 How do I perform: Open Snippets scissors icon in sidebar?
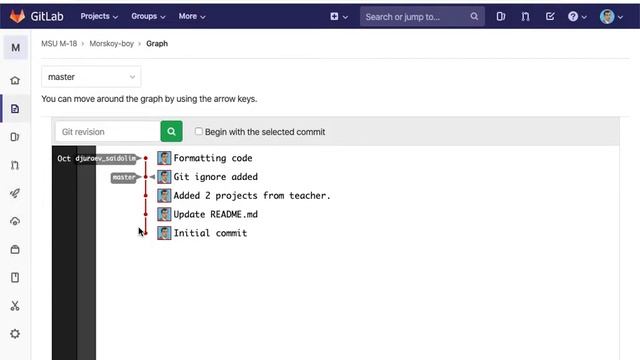click(x=15, y=306)
